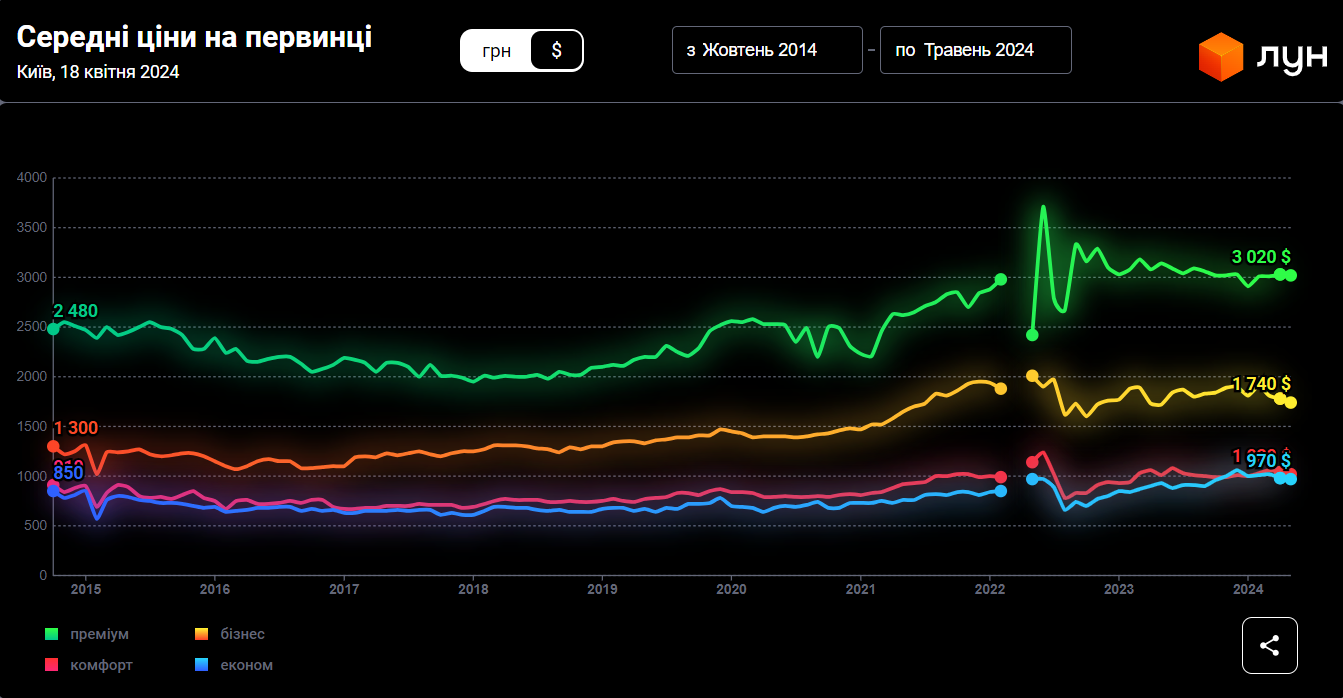Open the start date Жовтень 2014 picker
The width and height of the screenshot is (1343, 698).
click(x=766, y=50)
